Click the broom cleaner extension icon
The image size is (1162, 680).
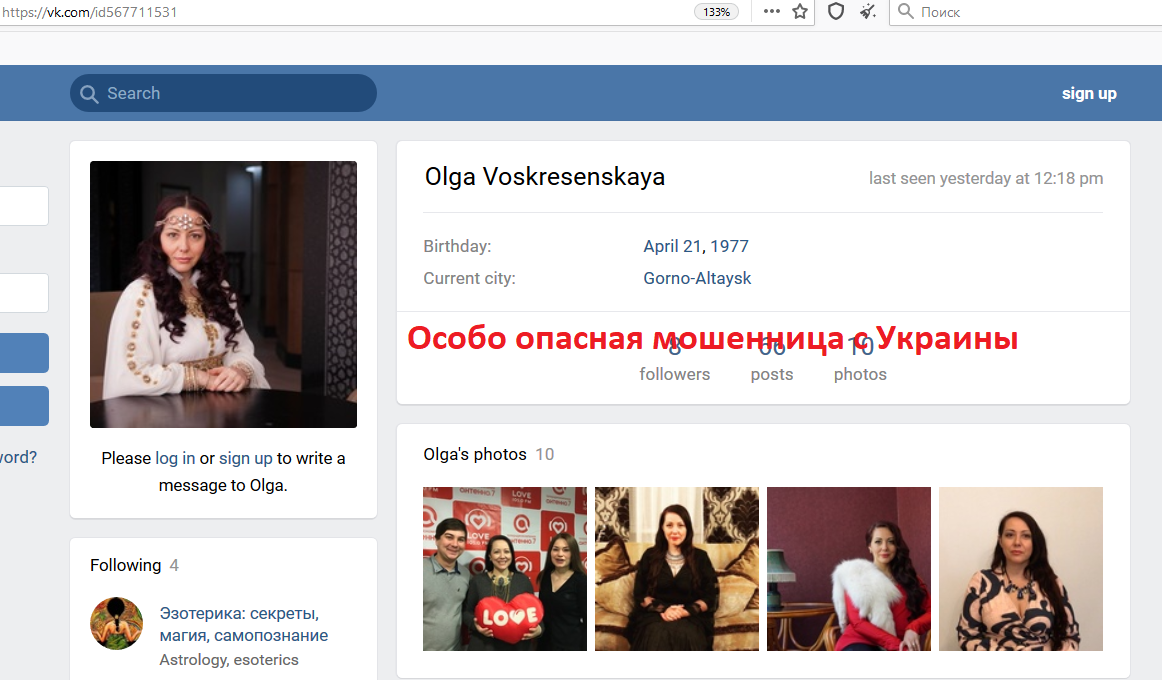(x=868, y=12)
